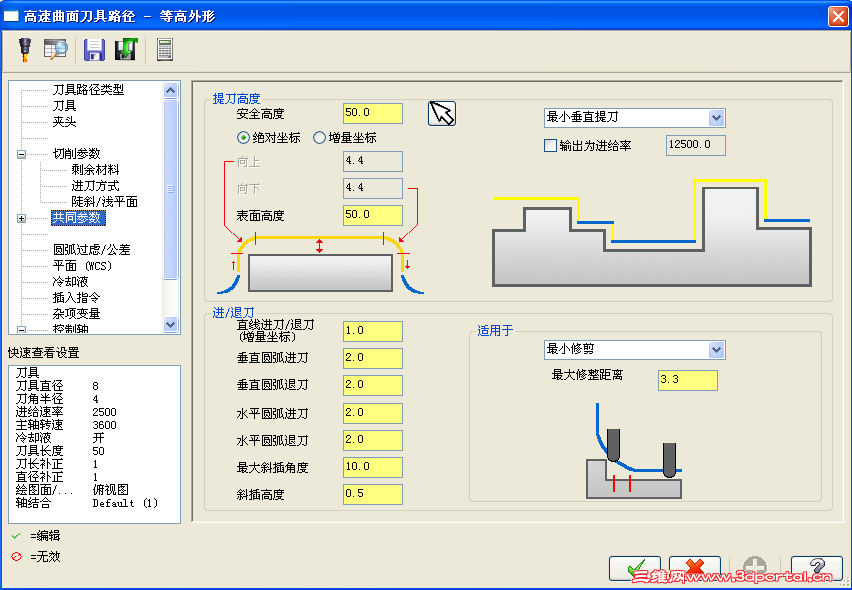852x590 pixels.
Task: Click the 12500.0 feed rate field
Action: pyautogui.click(x=696, y=145)
